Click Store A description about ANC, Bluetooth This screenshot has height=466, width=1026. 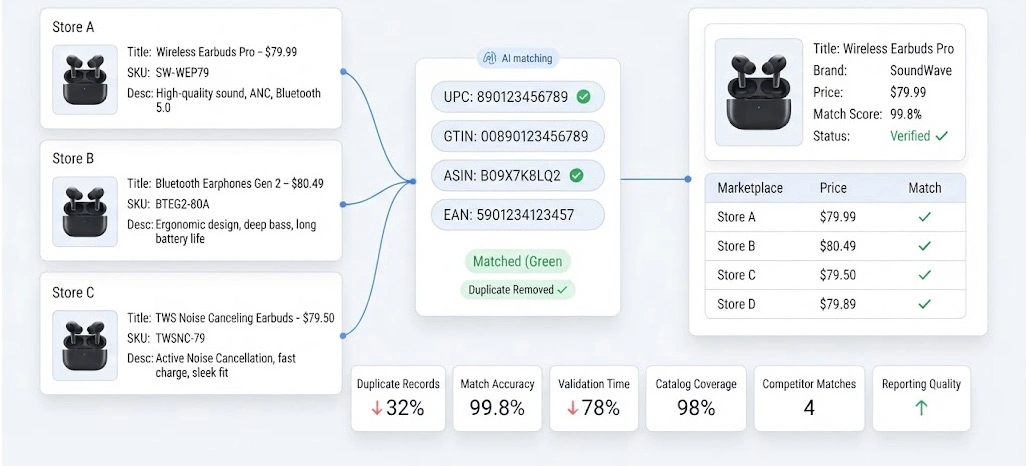coord(238,100)
